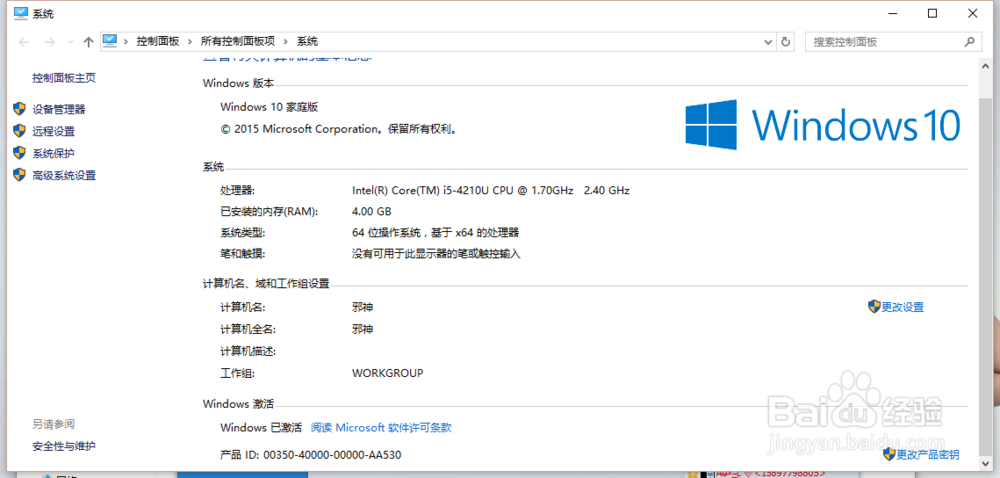Viewport: 1000px width, 478px height.
Task: Go forward with the forward arrow
Action: [49, 42]
